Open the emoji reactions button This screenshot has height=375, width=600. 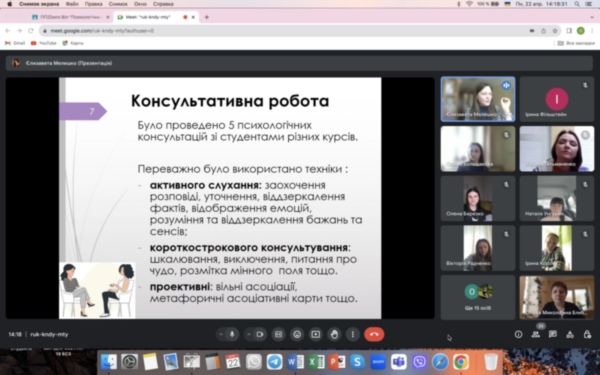(297, 334)
